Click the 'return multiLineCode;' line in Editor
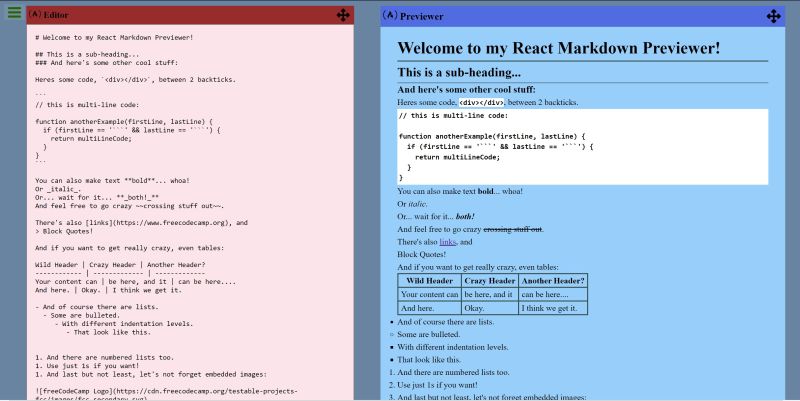800x401 pixels. click(x=91, y=138)
